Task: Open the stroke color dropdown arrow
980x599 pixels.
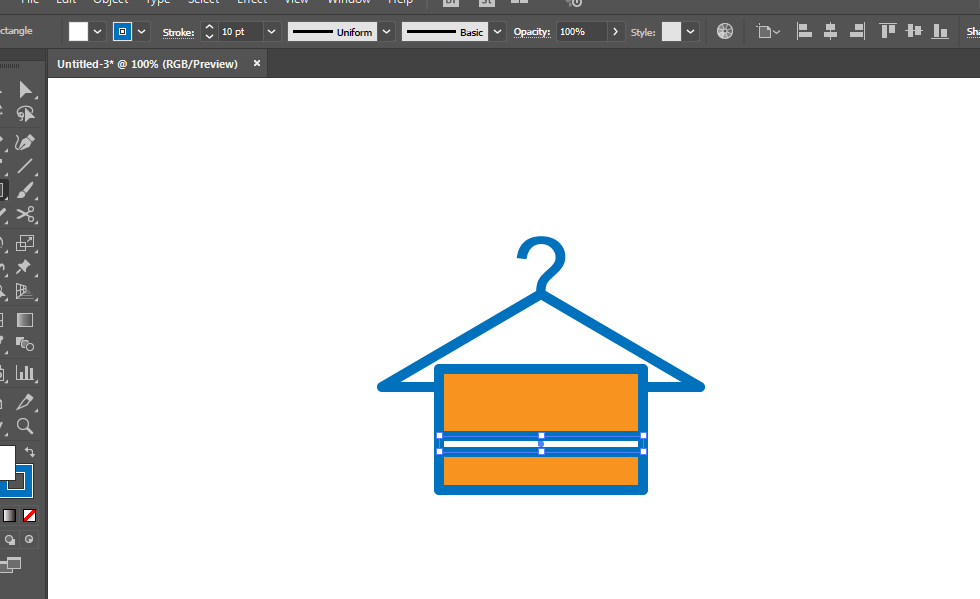Action: tap(142, 32)
